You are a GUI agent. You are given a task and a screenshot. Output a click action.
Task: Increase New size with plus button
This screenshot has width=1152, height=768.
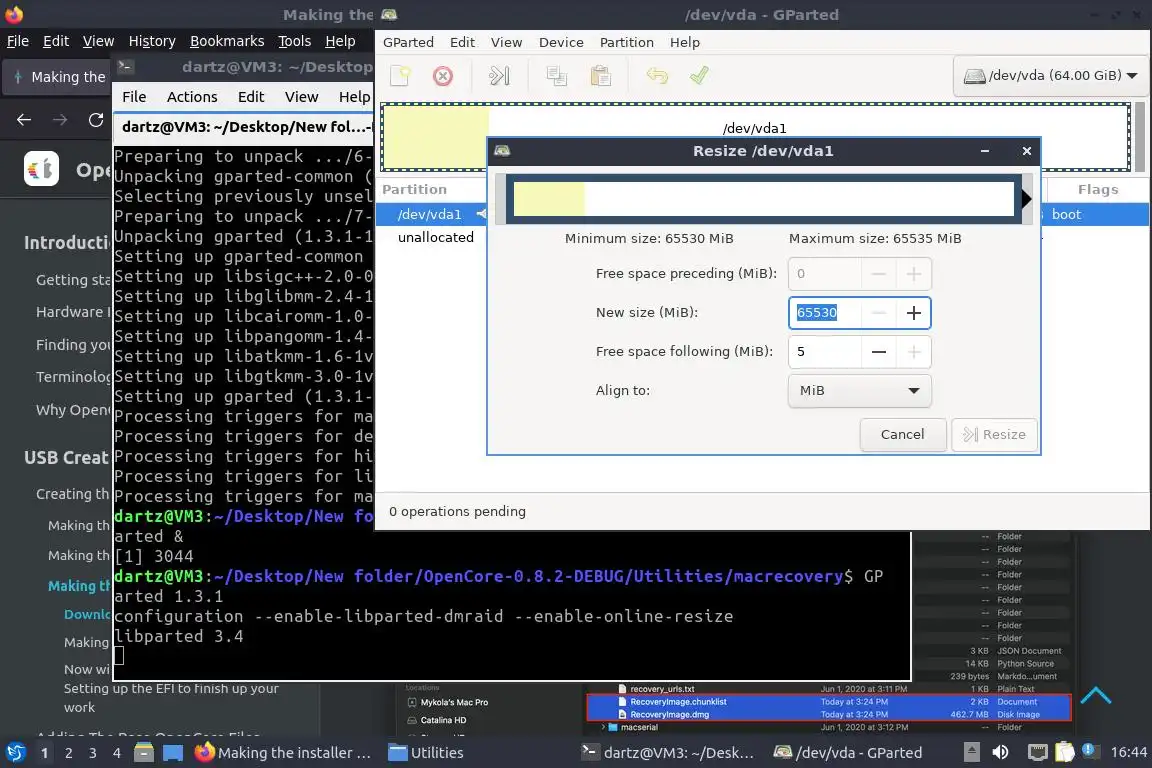[x=913, y=313]
